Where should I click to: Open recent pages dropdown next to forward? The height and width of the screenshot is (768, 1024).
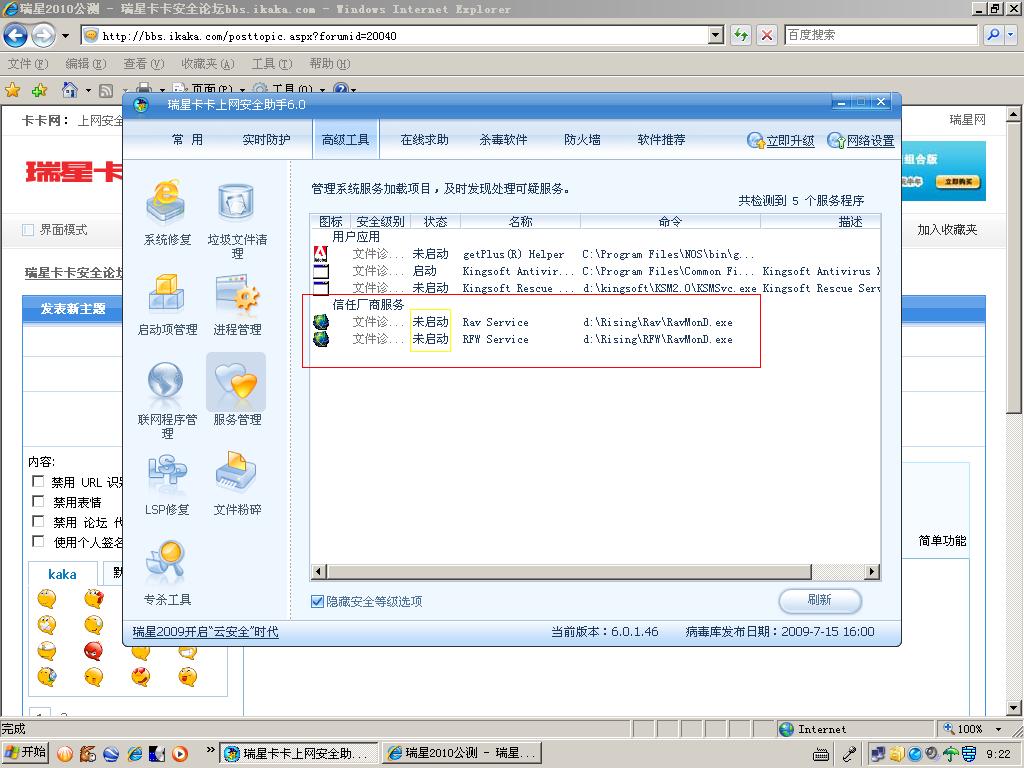65,35
